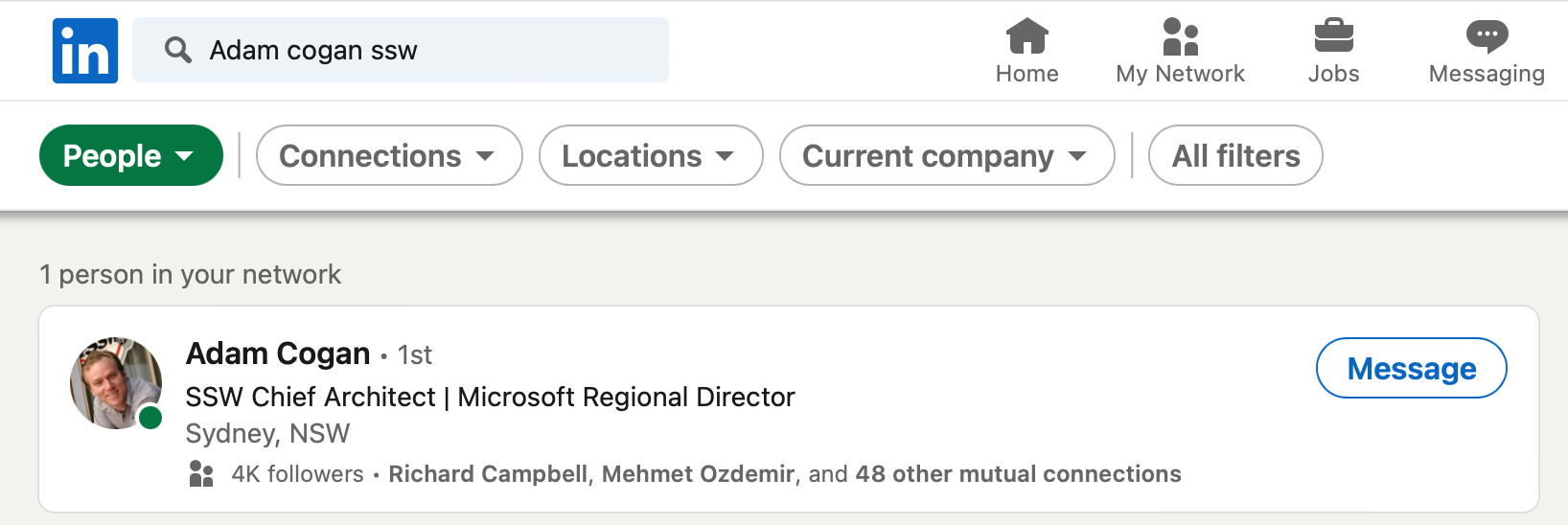
Task: Expand the Locations filter dropdown
Action: pos(650,155)
